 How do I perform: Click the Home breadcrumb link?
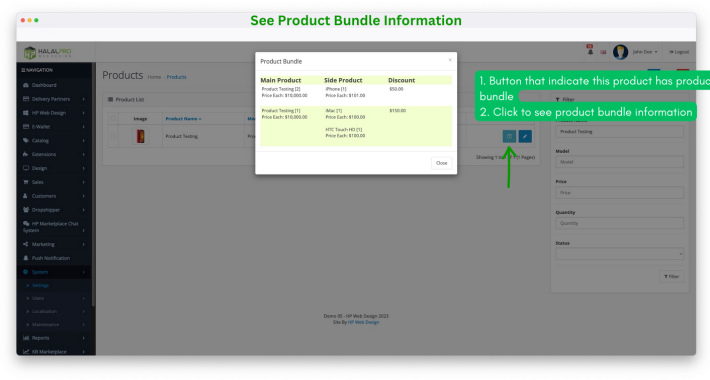(154, 77)
